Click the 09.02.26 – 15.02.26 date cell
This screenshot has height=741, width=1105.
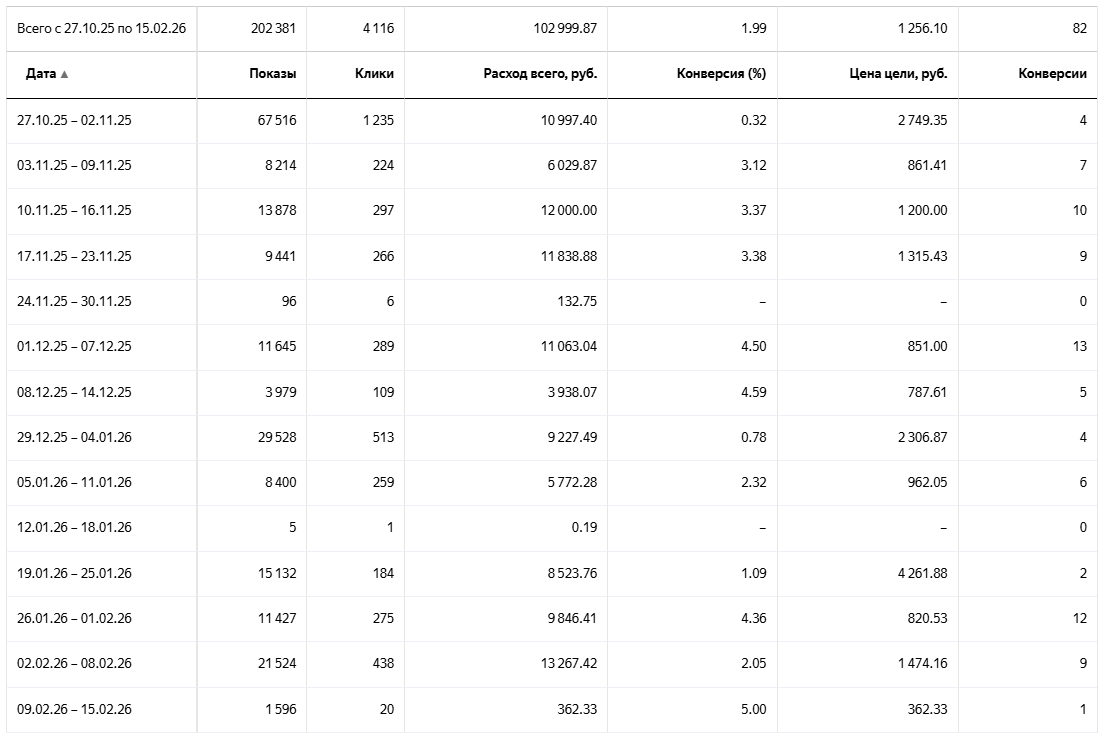(75, 709)
